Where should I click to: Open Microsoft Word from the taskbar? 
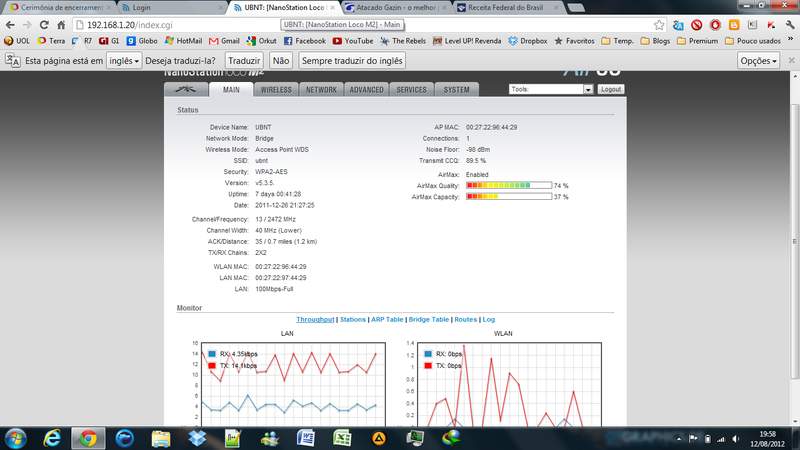pos(306,438)
